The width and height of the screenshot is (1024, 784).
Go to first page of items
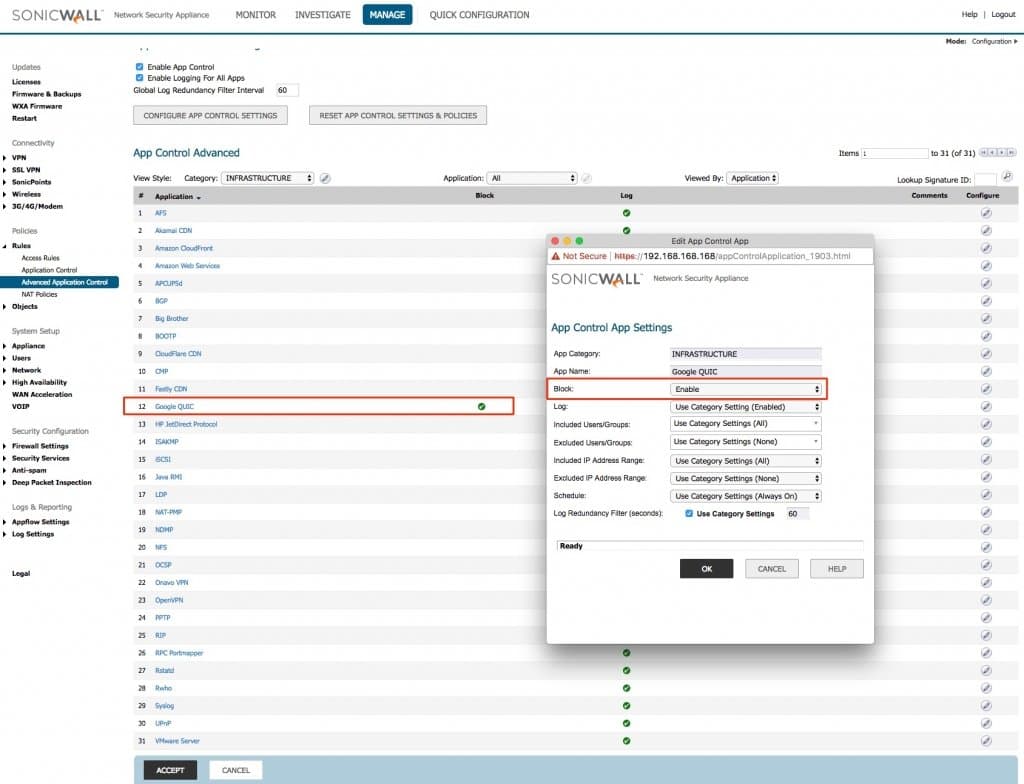click(983, 152)
